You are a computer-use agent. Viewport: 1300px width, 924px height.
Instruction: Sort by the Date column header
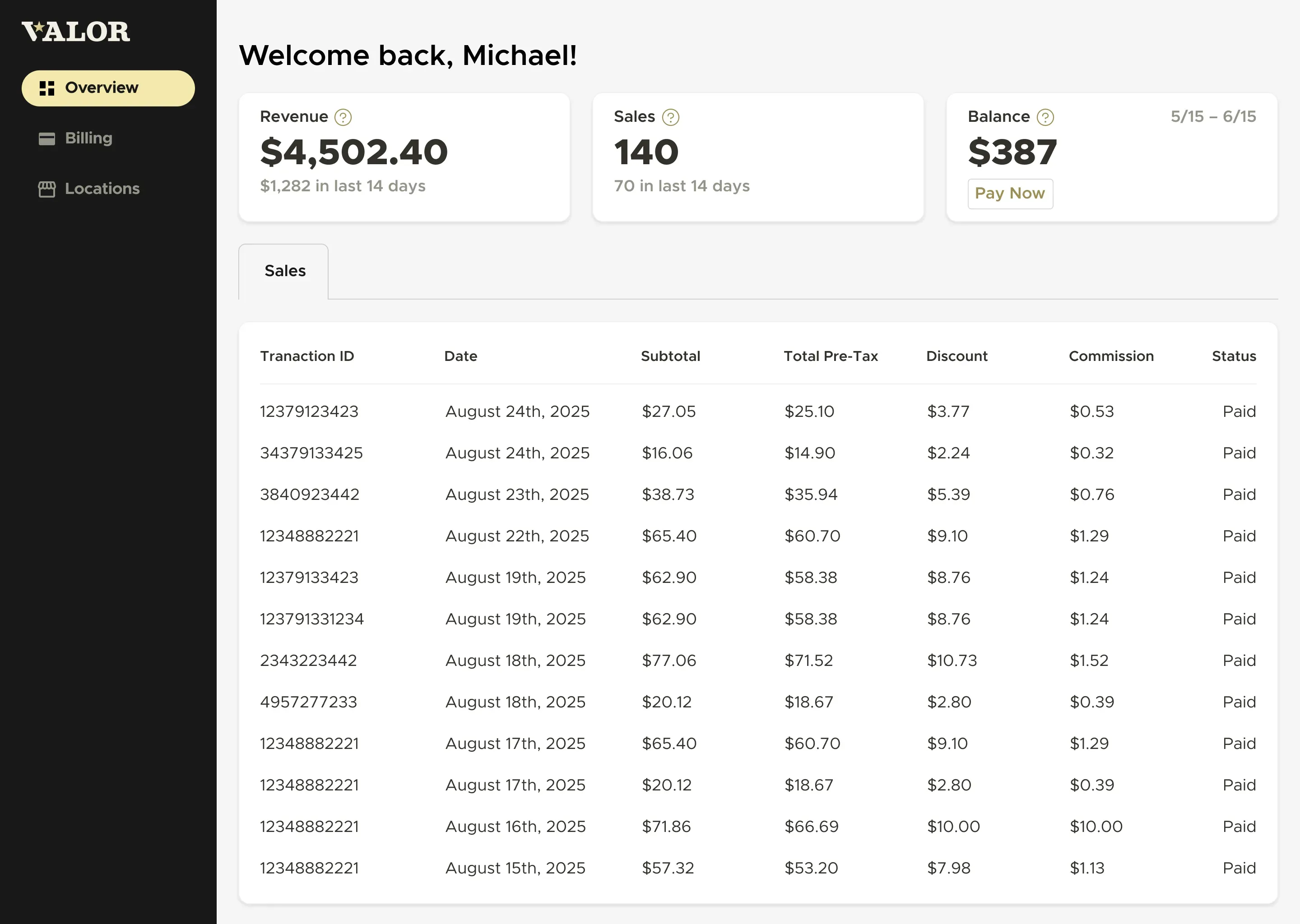coord(460,356)
